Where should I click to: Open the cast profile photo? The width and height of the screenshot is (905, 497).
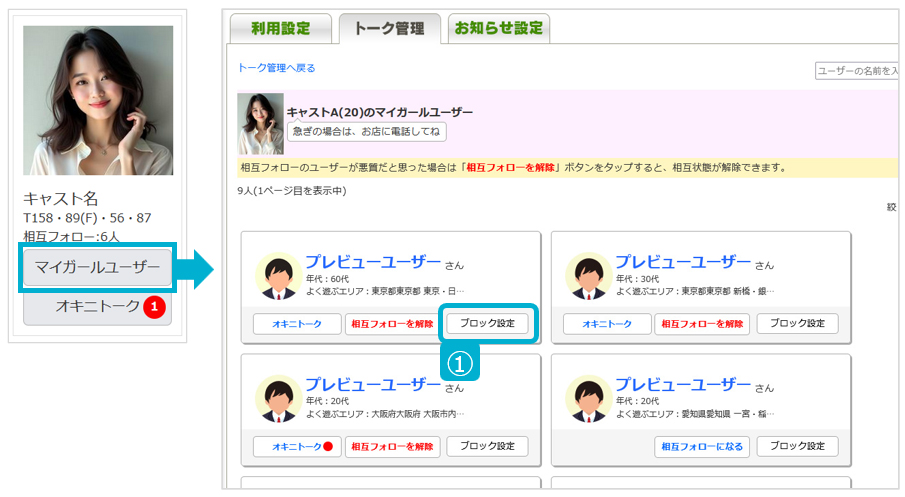pyautogui.click(x=98, y=100)
